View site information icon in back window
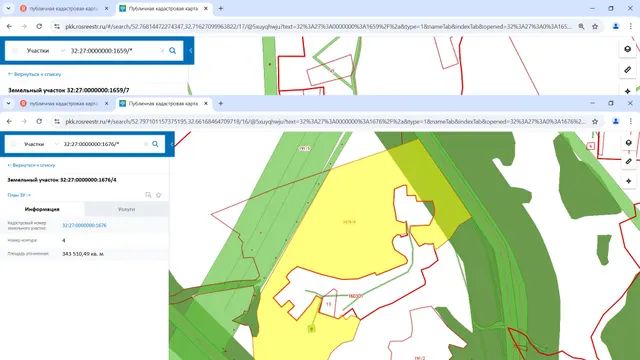The height and width of the screenshot is (360, 640). pyautogui.click(x=57, y=26)
